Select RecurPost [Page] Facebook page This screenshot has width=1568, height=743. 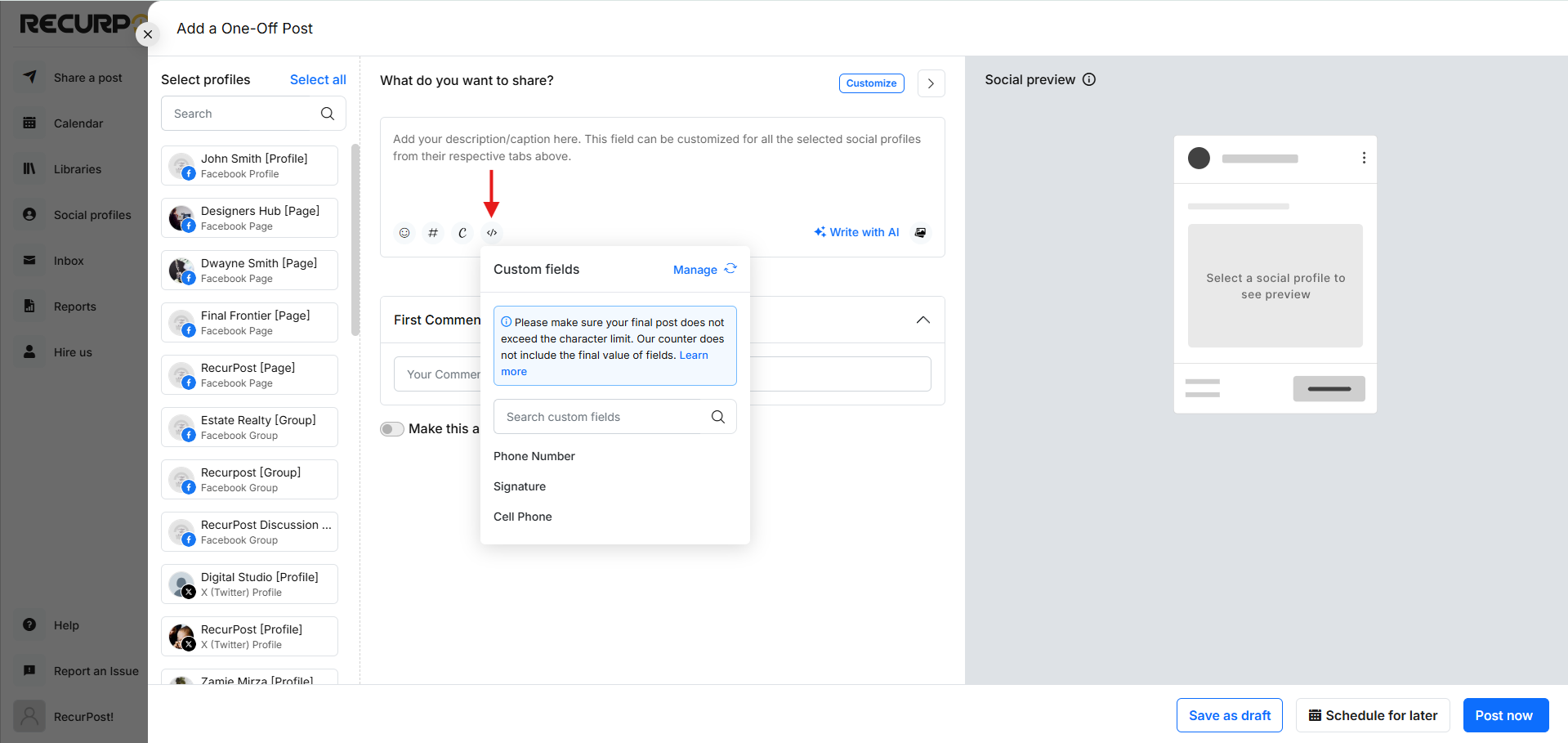click(x=249, y=375)
